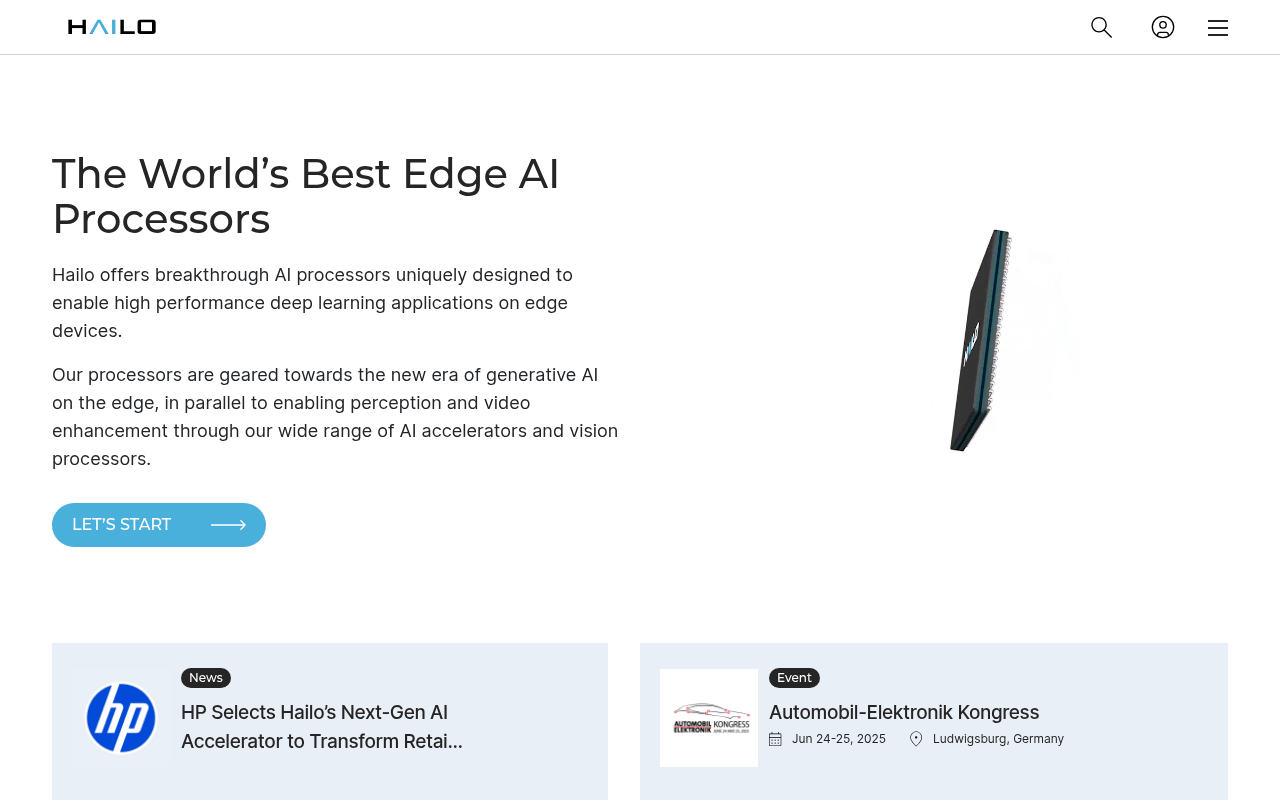Click the user account icon
This screenshot has height=800, width=1280.
click(x=1161, y=26)
